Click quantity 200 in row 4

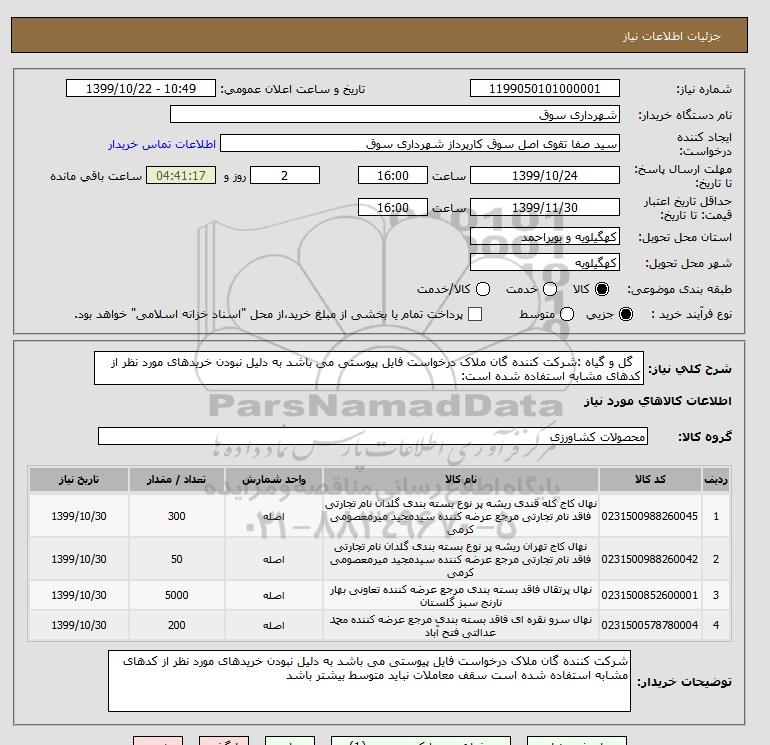[x=177, y=625]
